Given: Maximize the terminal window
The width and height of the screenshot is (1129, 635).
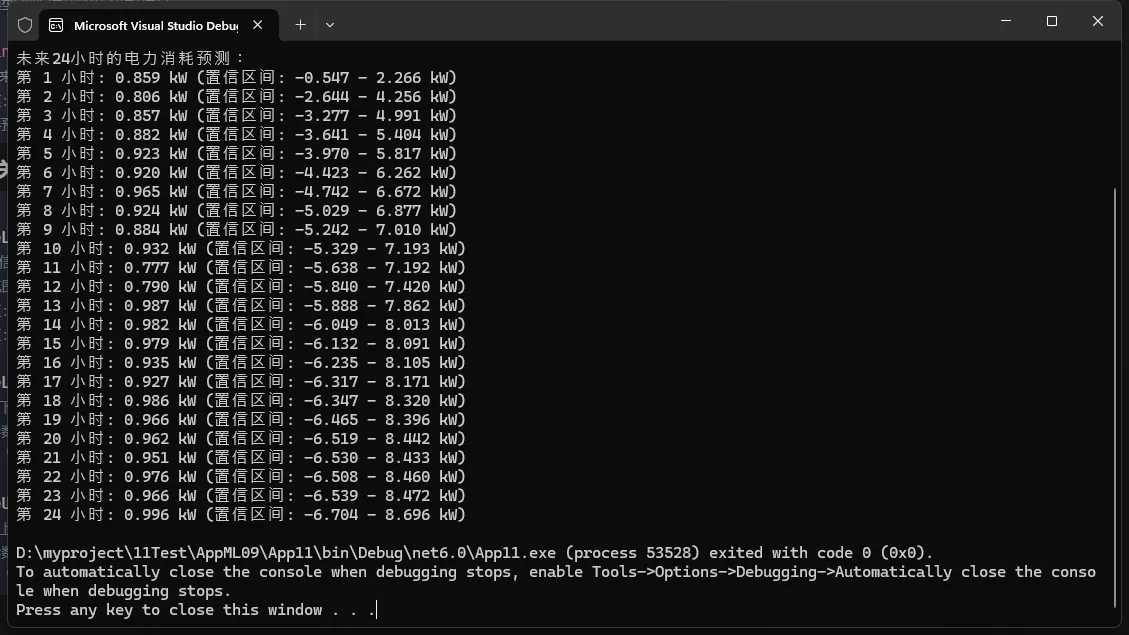Looking at the screenshot, I should [x=1051, y=21].
